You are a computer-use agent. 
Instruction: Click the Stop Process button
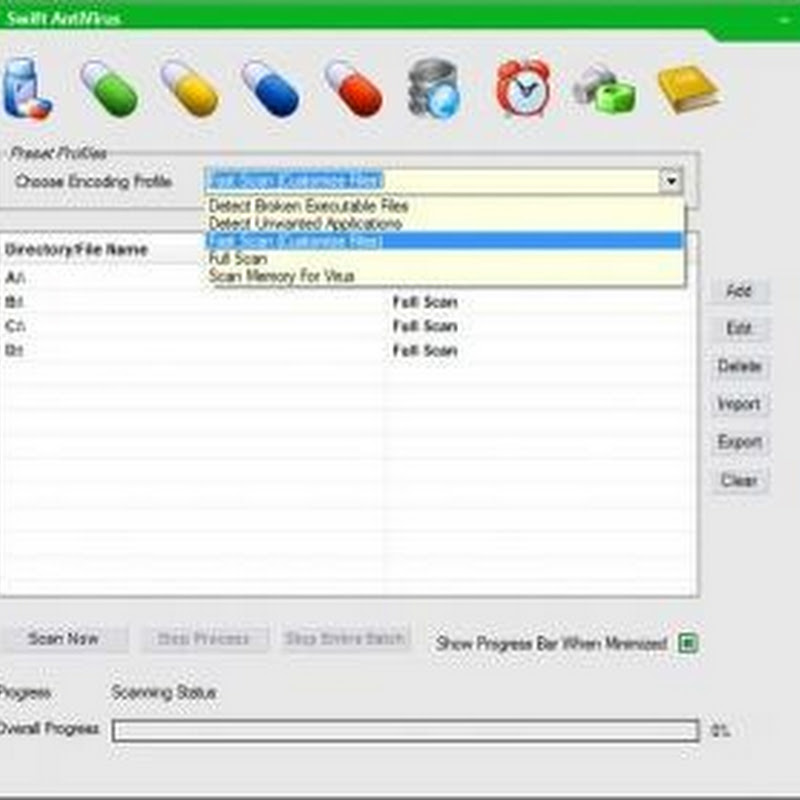204,638
